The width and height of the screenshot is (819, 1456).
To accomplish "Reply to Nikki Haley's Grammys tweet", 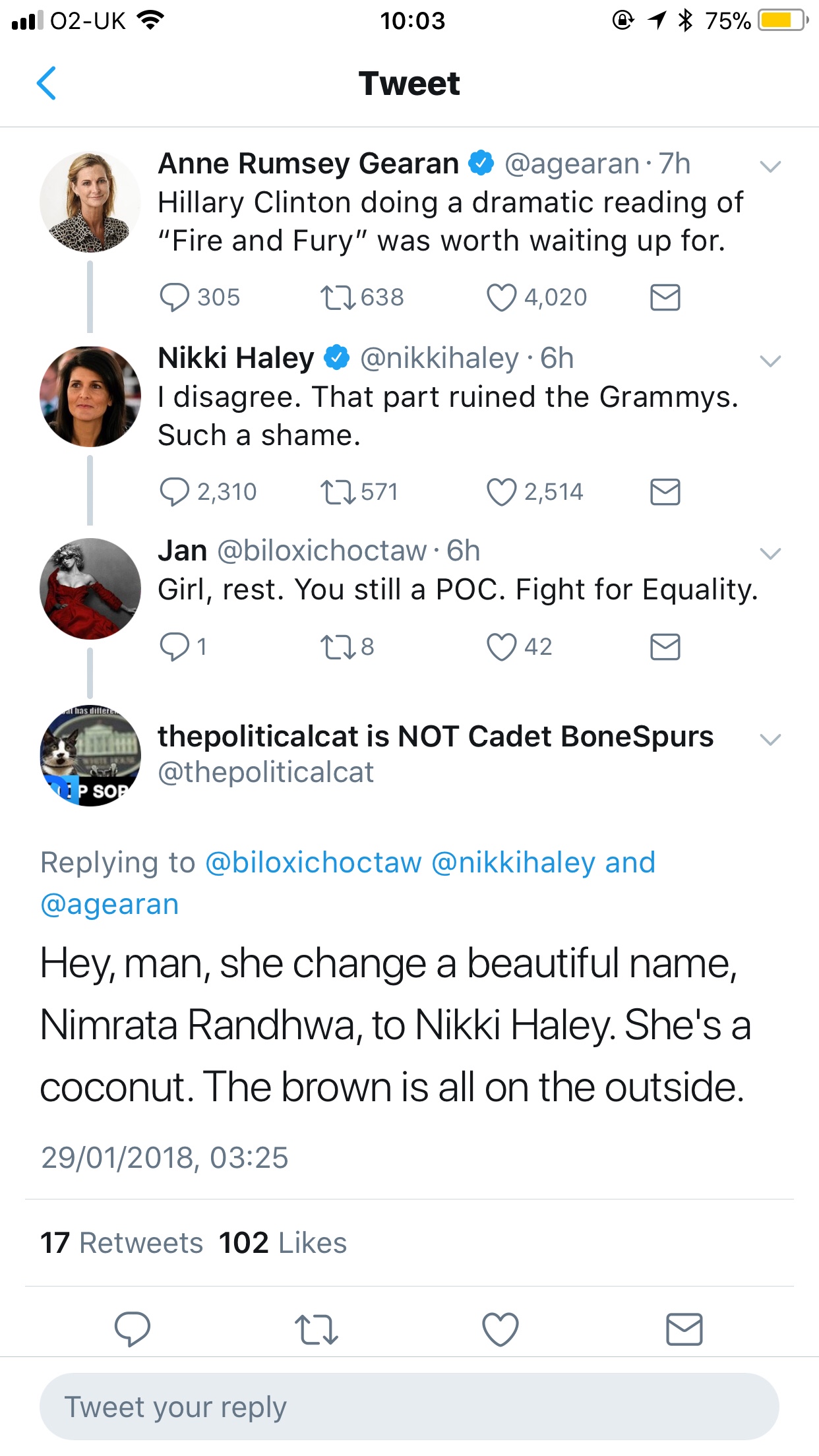I will (x=175, y=492).
